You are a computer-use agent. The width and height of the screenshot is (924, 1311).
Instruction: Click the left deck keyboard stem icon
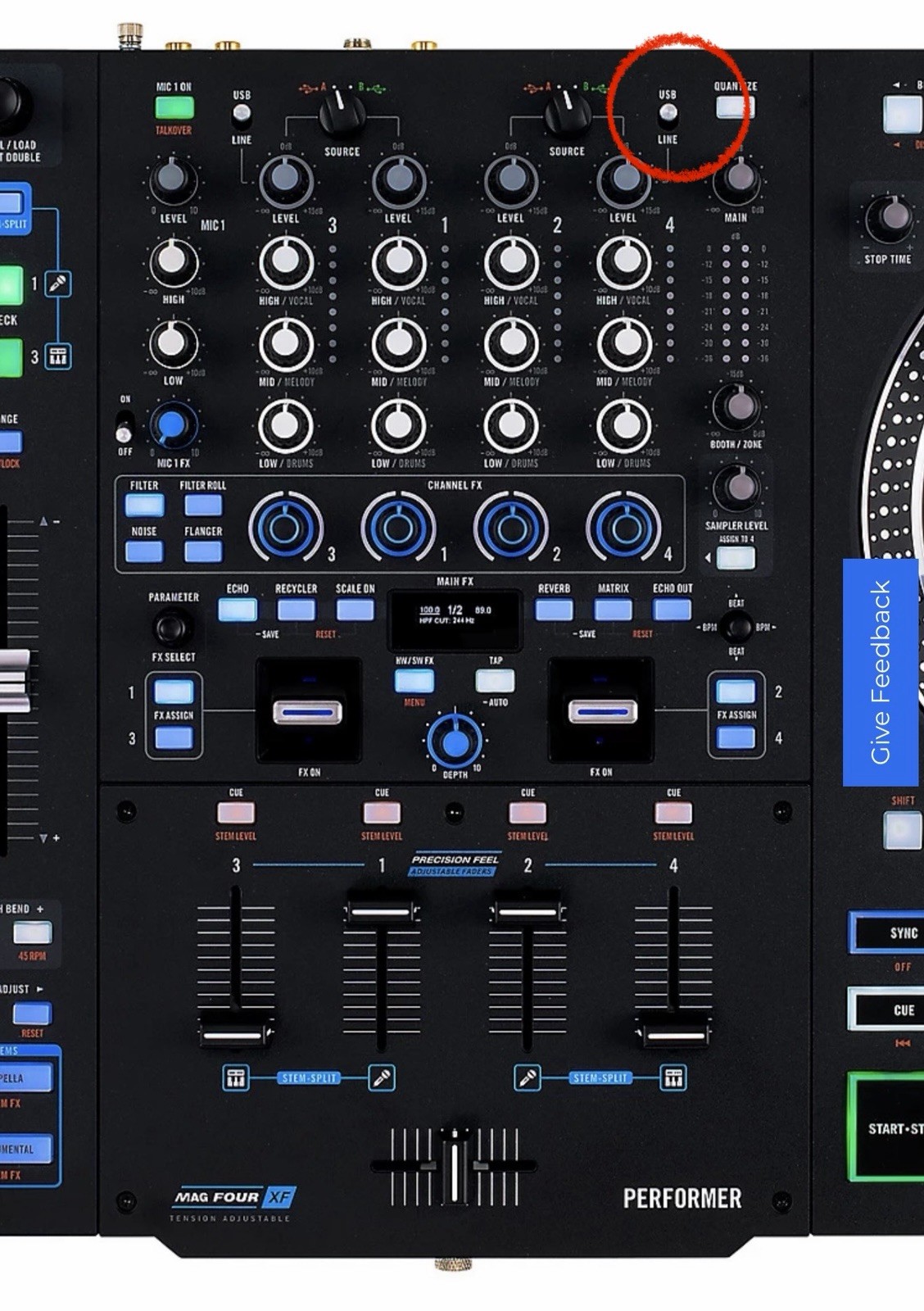coord(57,356)
